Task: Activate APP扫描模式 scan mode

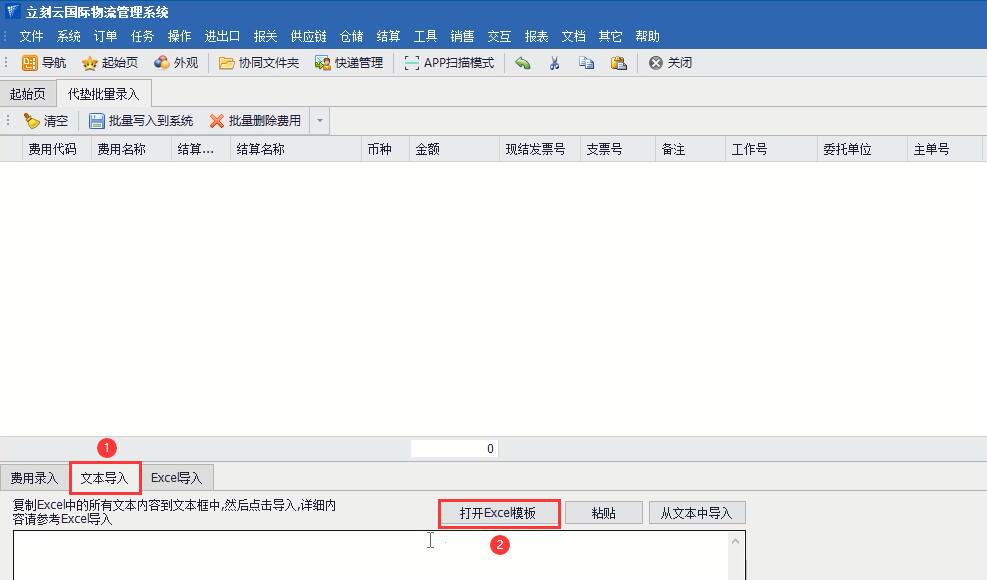Action: tap(449, 63)
